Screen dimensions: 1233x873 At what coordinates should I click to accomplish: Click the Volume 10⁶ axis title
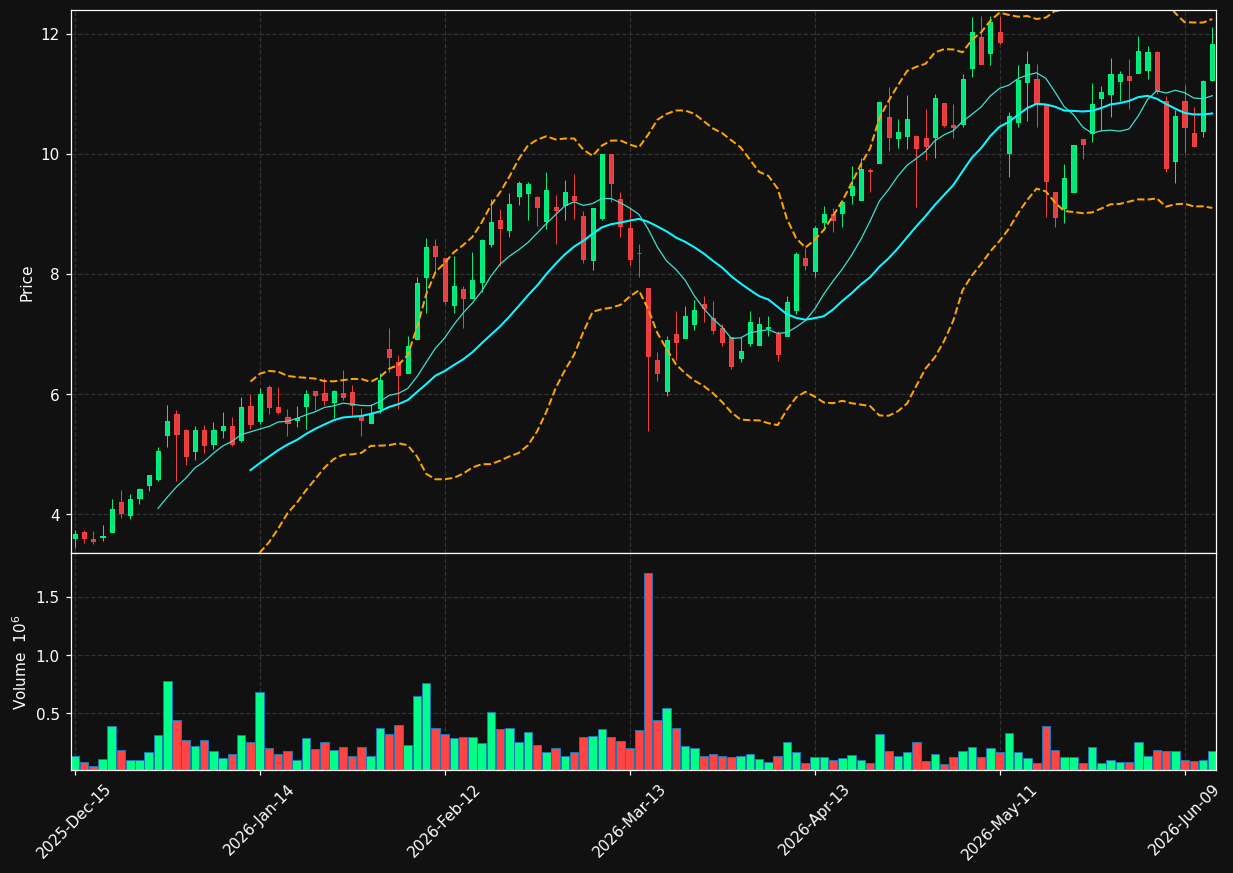20,662
